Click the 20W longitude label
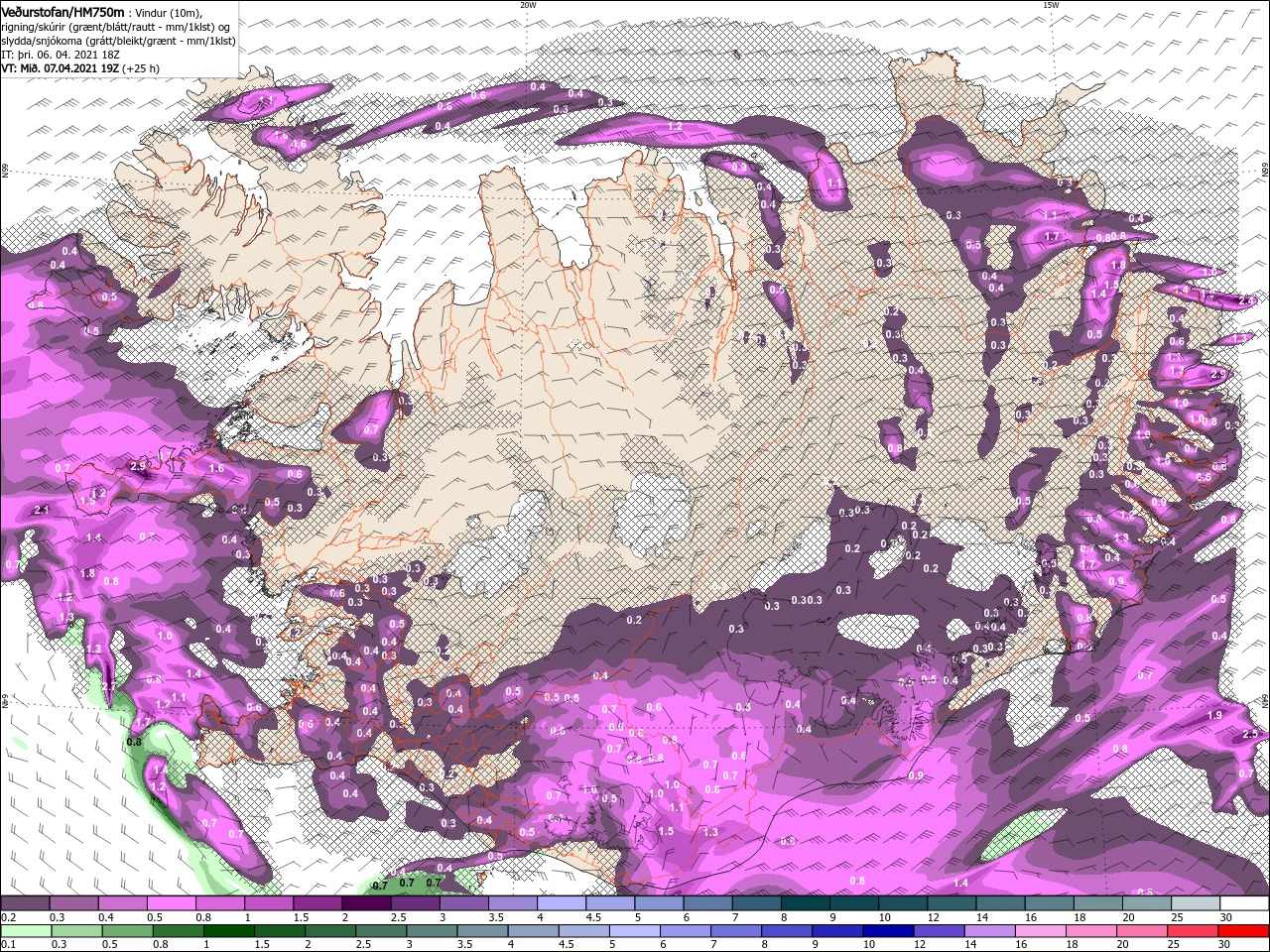This screenshot has height=952, width=1270. click(x=528, y=5)
